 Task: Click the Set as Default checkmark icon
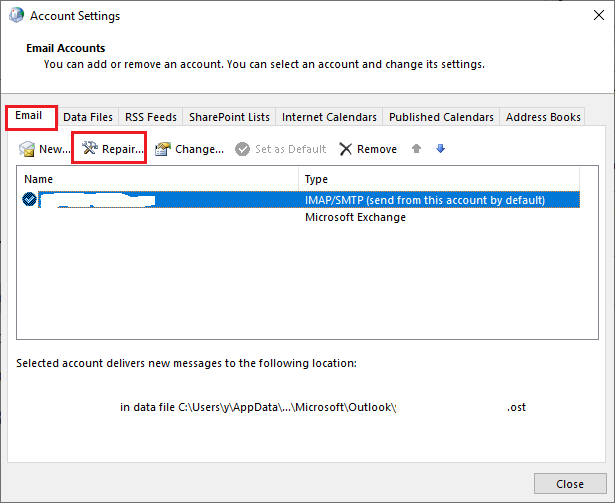pyautogui.click(x=242, y=149)
